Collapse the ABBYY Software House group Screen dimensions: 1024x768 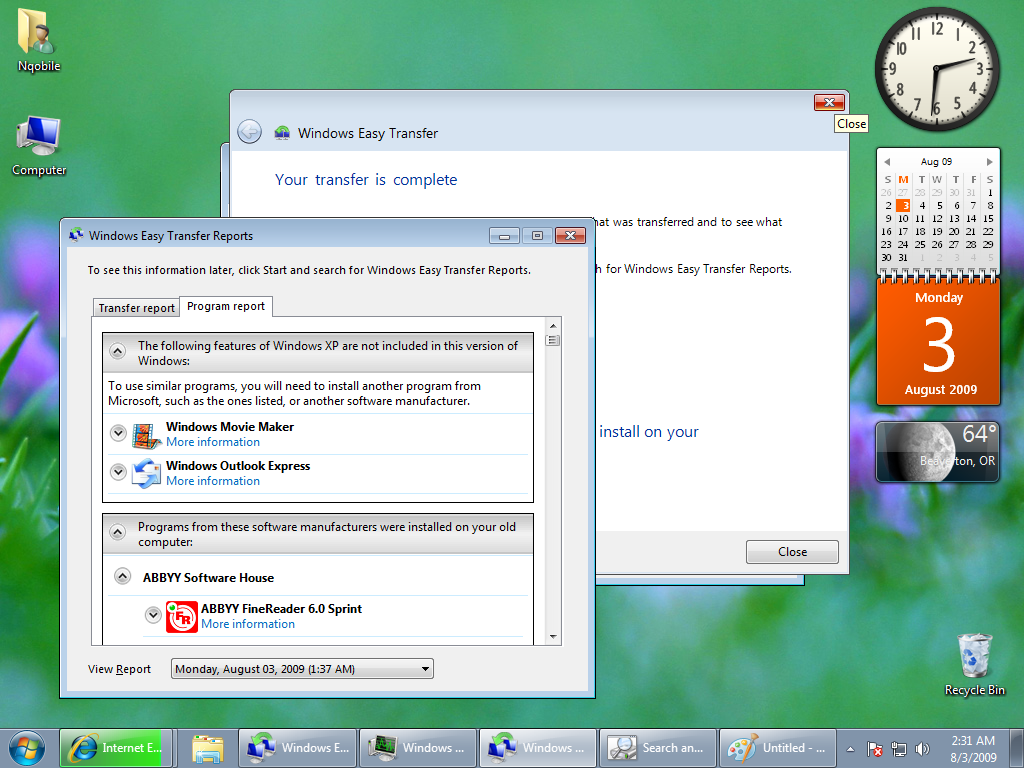122,576
